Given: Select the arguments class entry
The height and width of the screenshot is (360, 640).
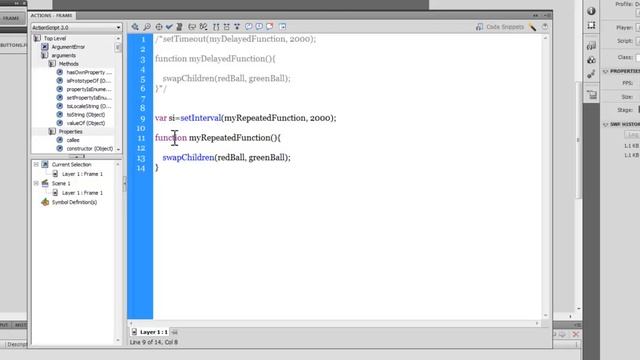Looking at the screenshot, I should point(63,56).
